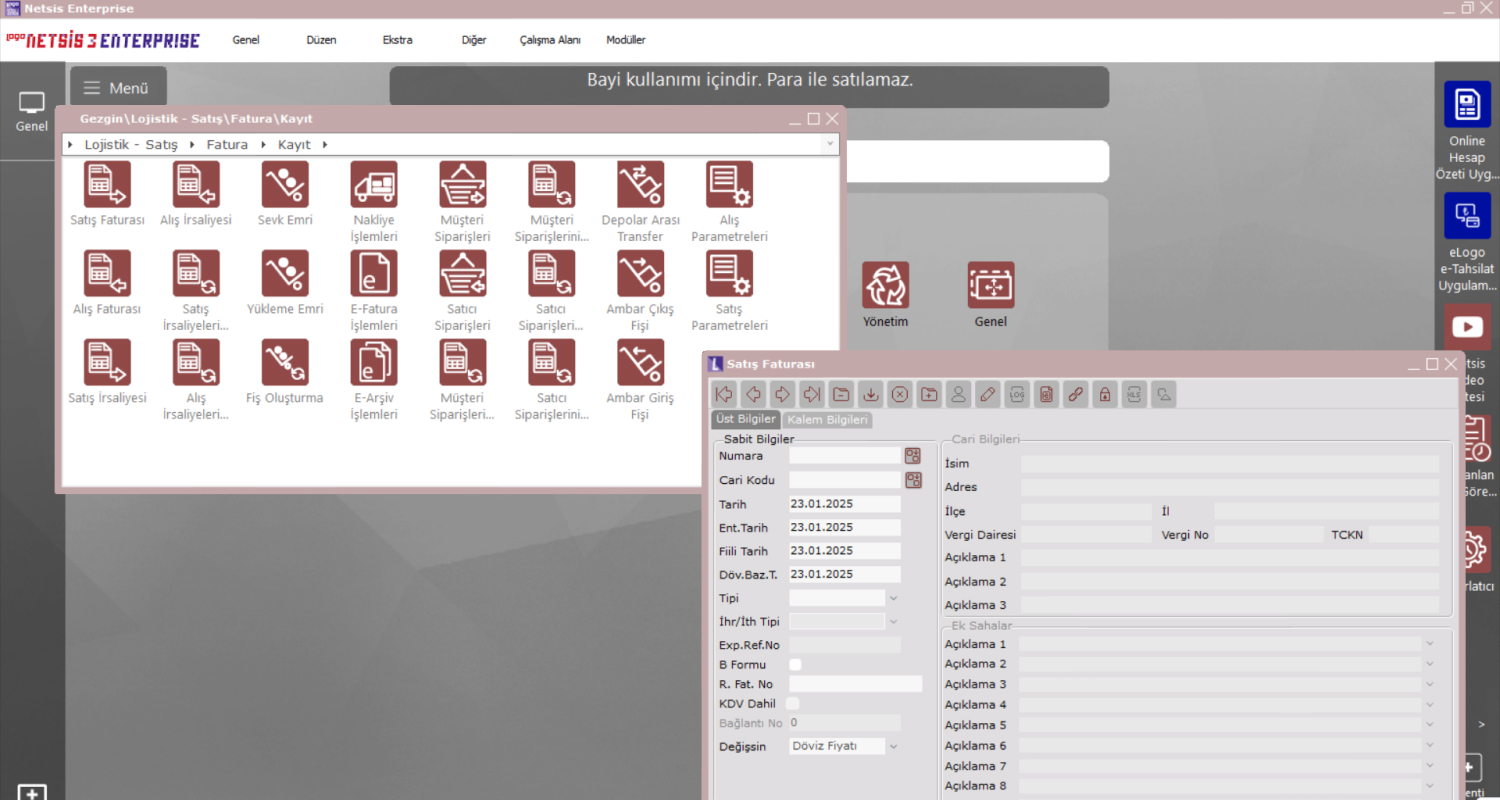
Task: Open Online Hesap Özeti app shortcut
Action: point(1467,104)
